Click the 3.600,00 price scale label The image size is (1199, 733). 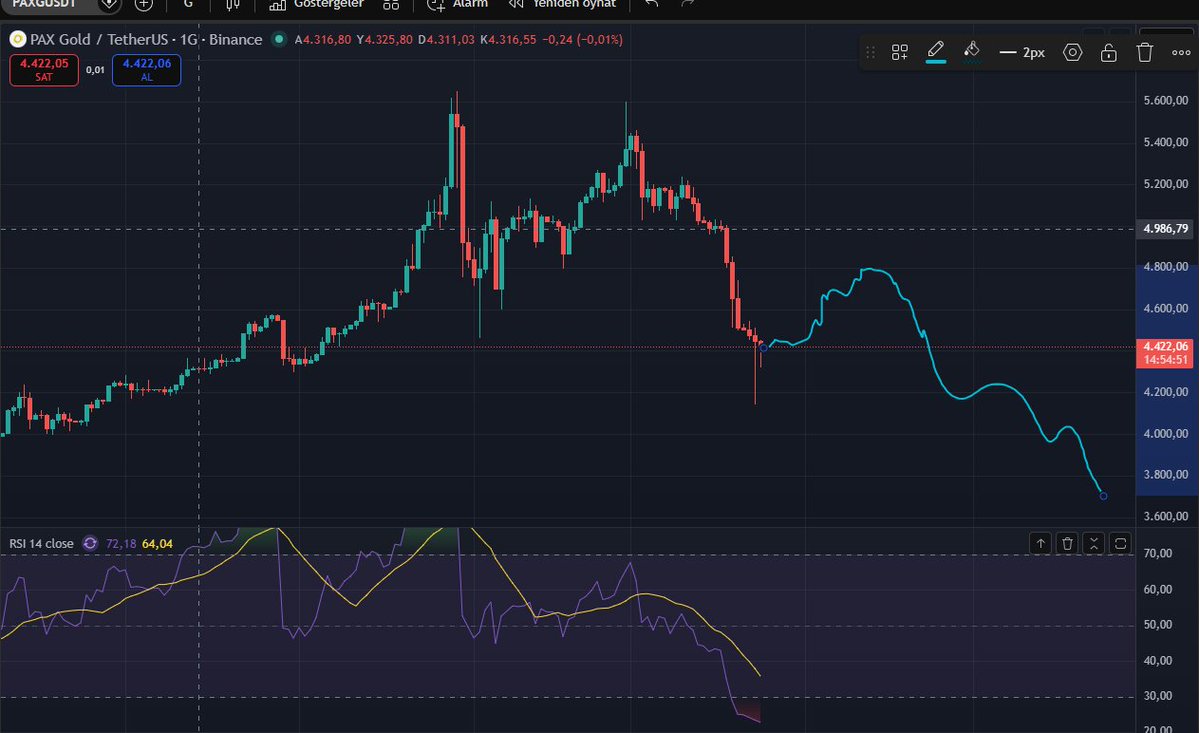point(1165,516)
